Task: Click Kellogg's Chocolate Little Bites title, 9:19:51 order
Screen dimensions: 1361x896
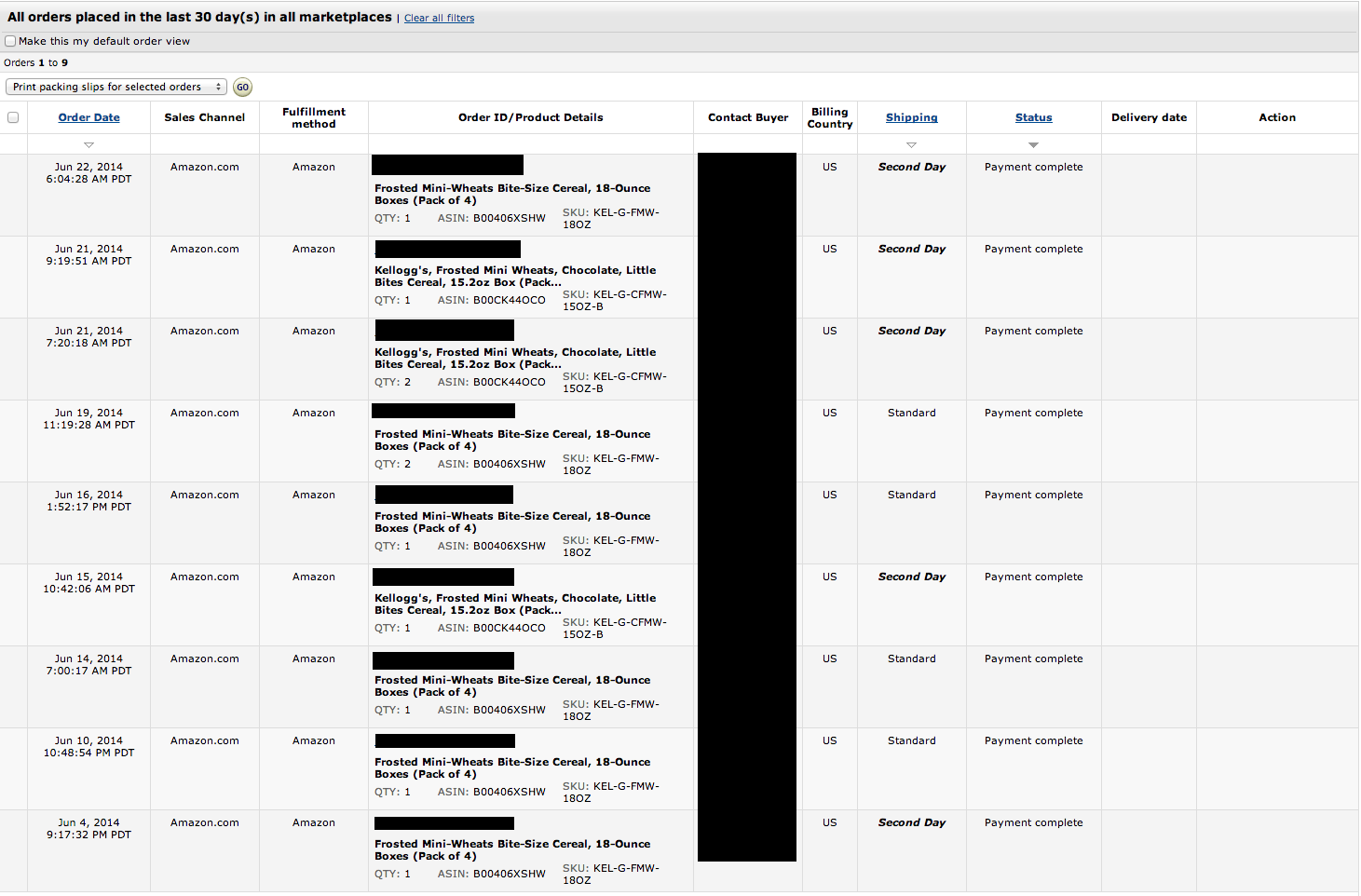Action: pyautogui.click(x=515, y=276)
